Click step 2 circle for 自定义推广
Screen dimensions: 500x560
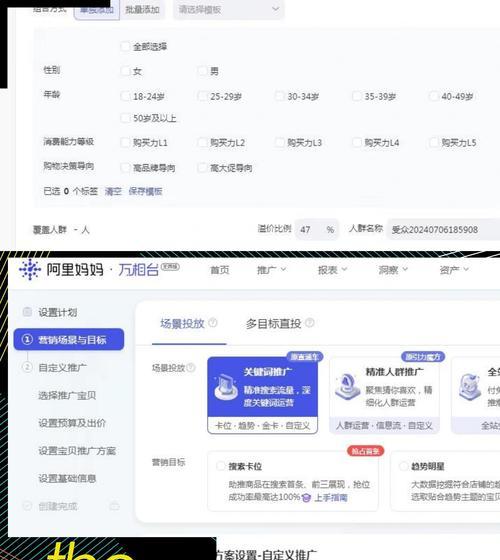click(27, 367)
